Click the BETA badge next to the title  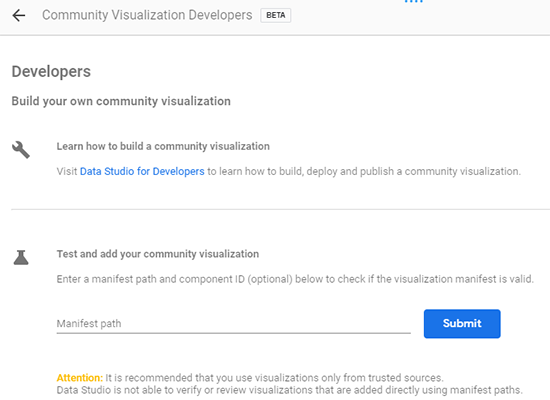point(276,15)
